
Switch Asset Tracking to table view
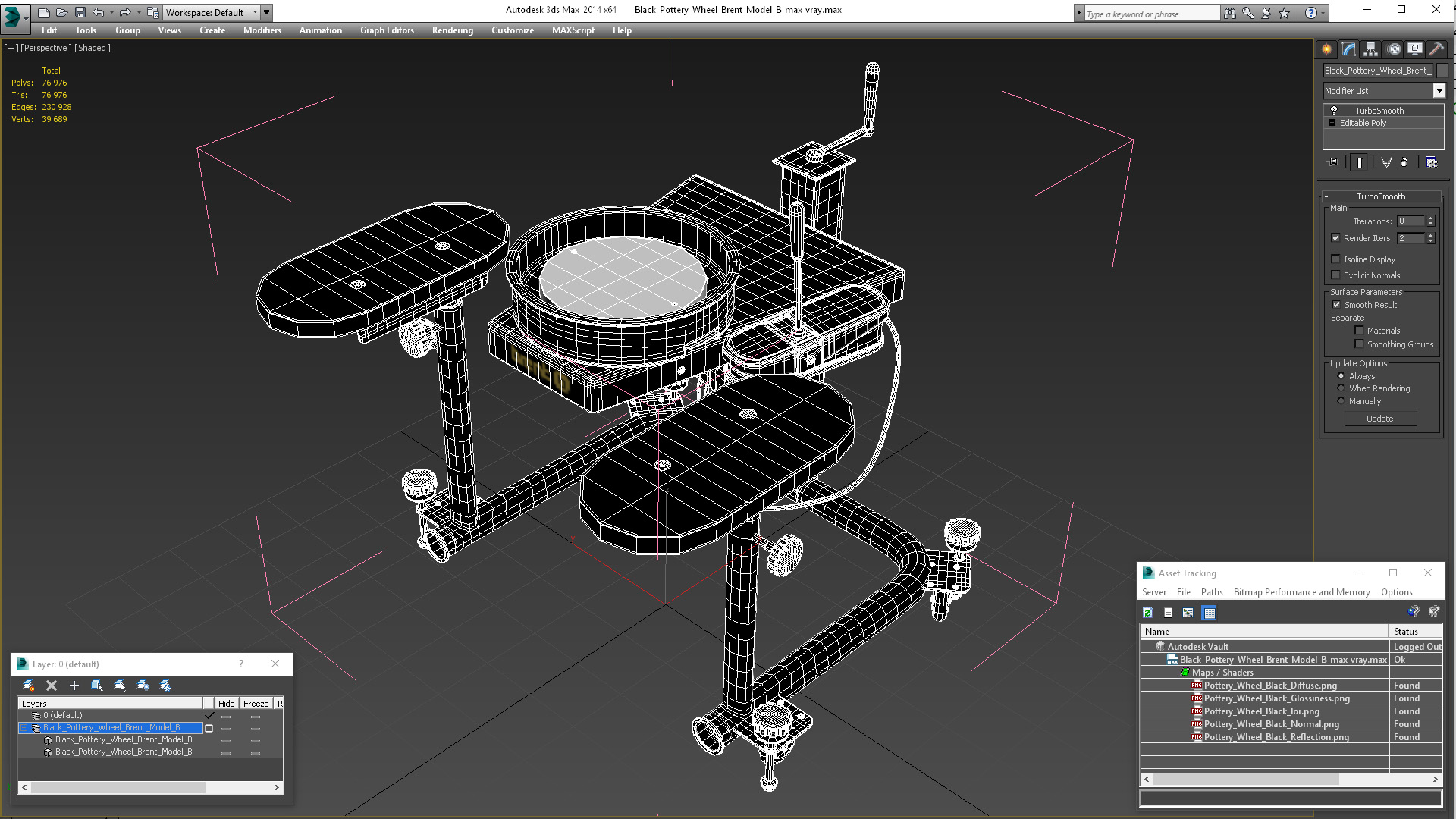tap(1210, 613)
